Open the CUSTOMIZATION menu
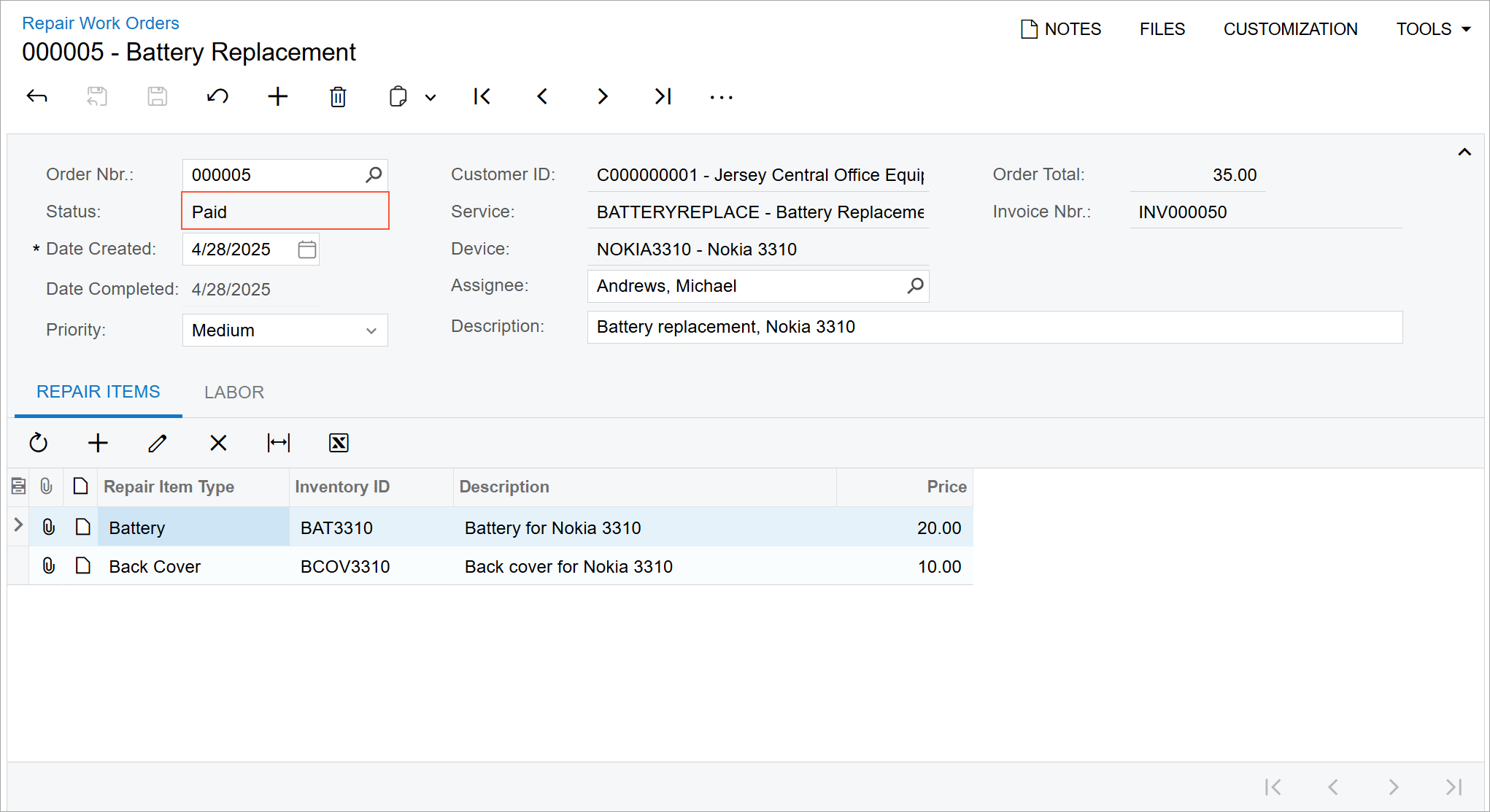 click(1290, 29)
